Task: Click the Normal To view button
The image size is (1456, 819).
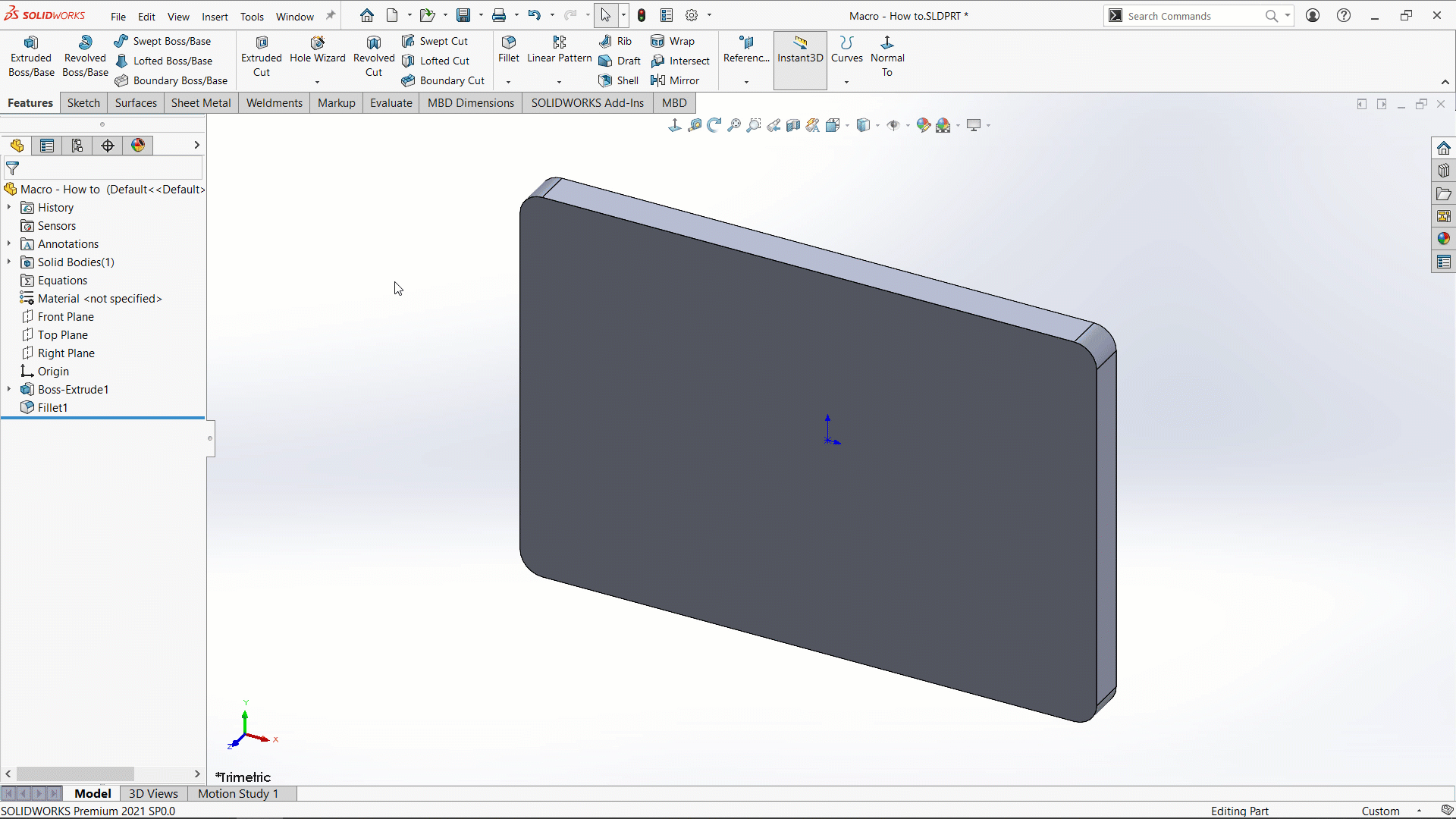Action: (887, 57)
